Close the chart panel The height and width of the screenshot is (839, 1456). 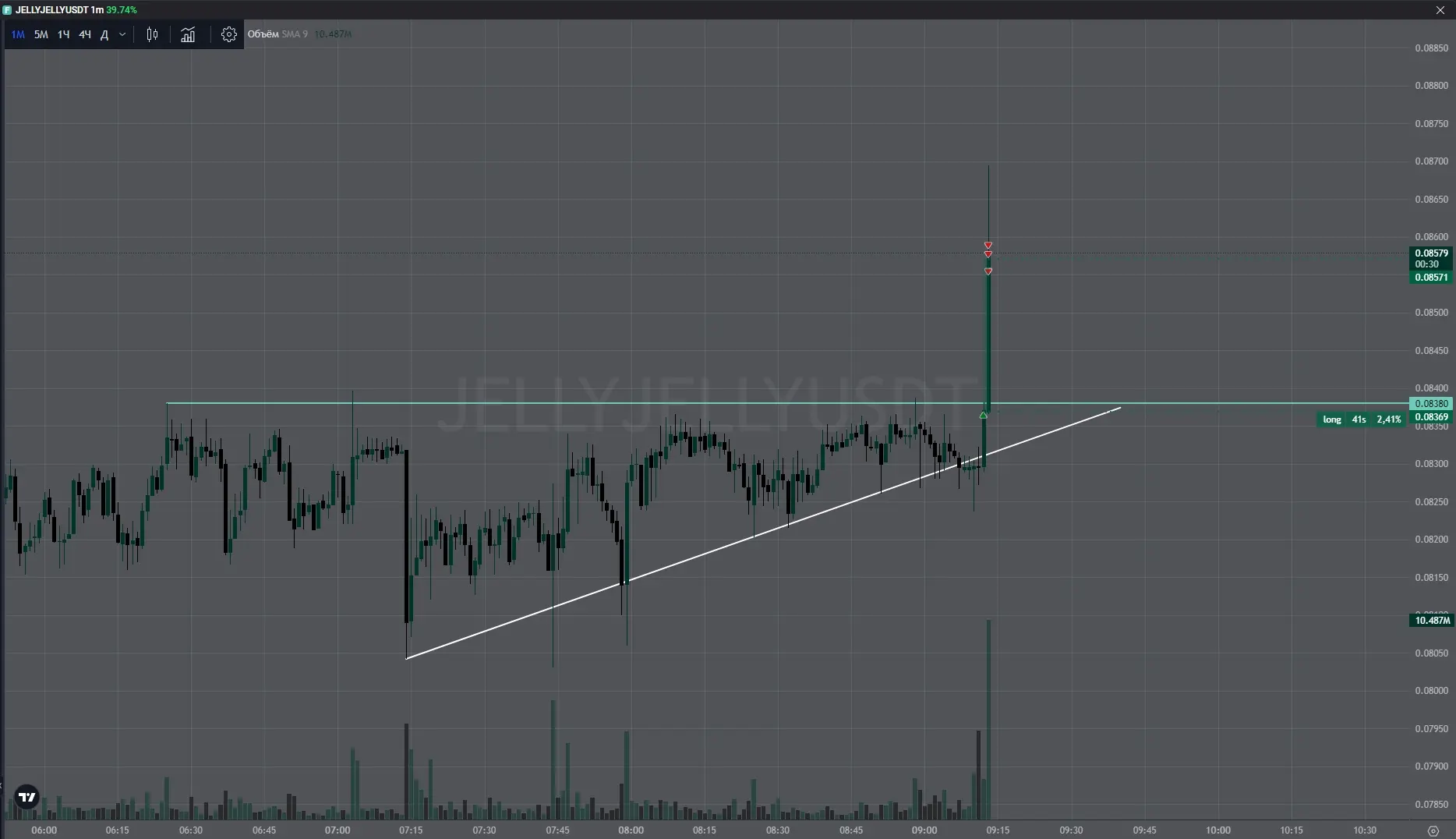pyautogui.click(x=1440, y=10)
